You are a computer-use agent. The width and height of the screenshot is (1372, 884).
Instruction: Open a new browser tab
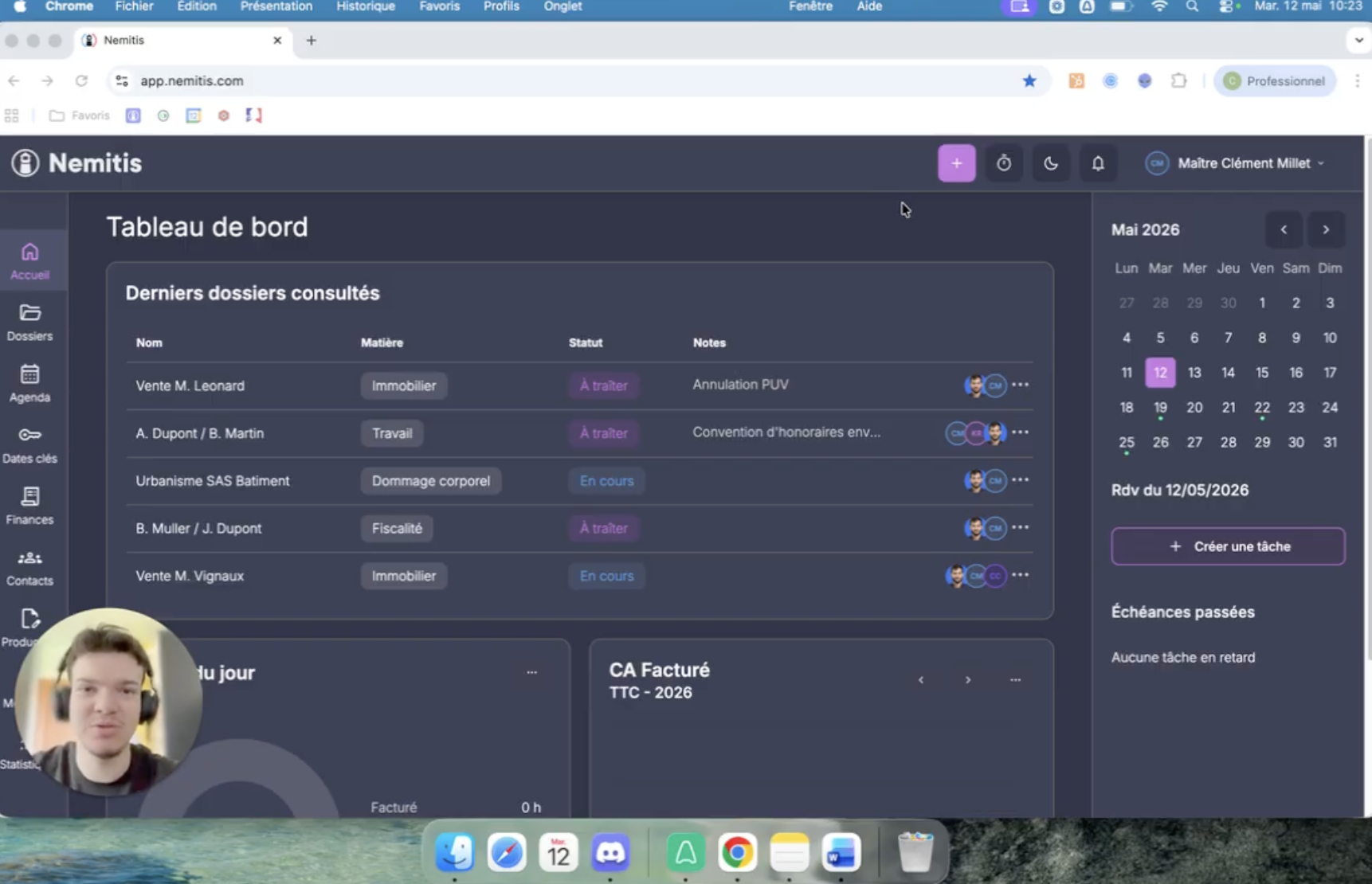pyautogui.click(x=311, y=41)
